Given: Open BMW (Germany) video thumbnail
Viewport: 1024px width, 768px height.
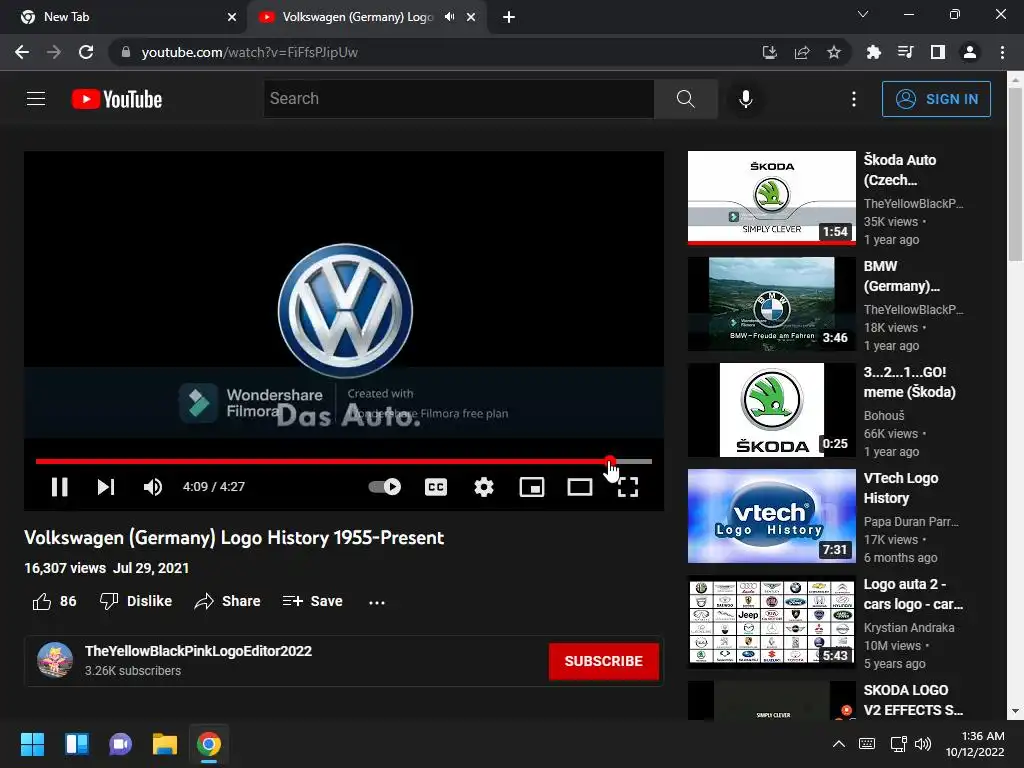Looking at the screenshot, I should (x=771, y=304).
